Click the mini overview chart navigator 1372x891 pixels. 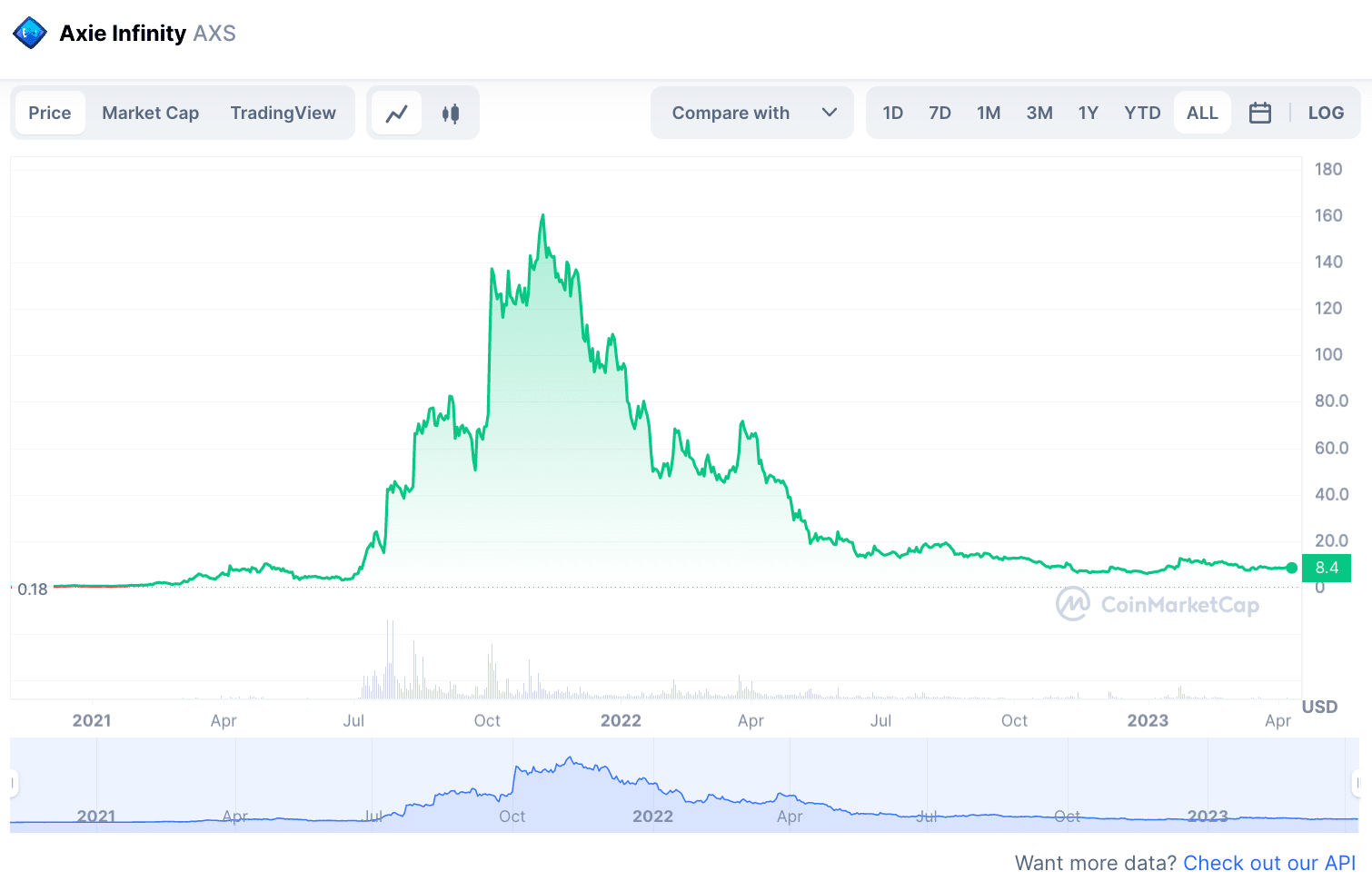[685, 785]
